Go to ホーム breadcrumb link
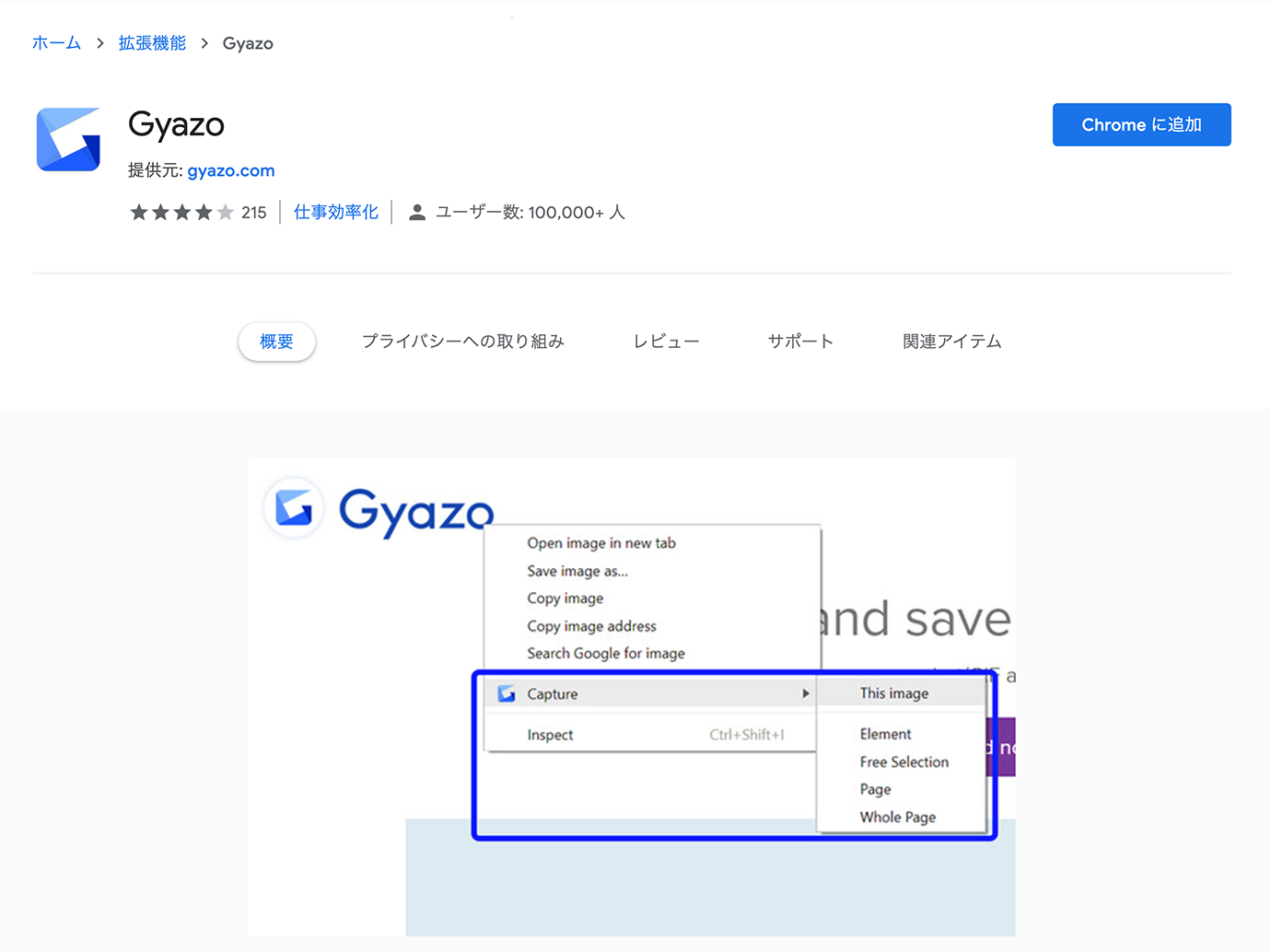Image resolution: width=1271 pixels, height=952 pixels. click(x=56, y=43)
